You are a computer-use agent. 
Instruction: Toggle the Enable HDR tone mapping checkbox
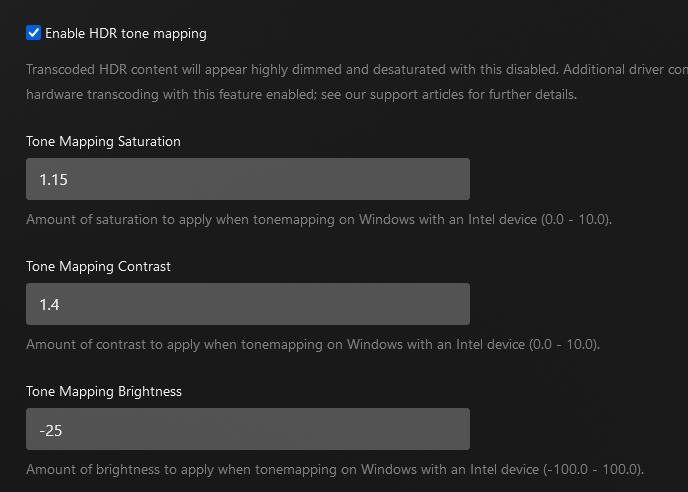(34, 33)
